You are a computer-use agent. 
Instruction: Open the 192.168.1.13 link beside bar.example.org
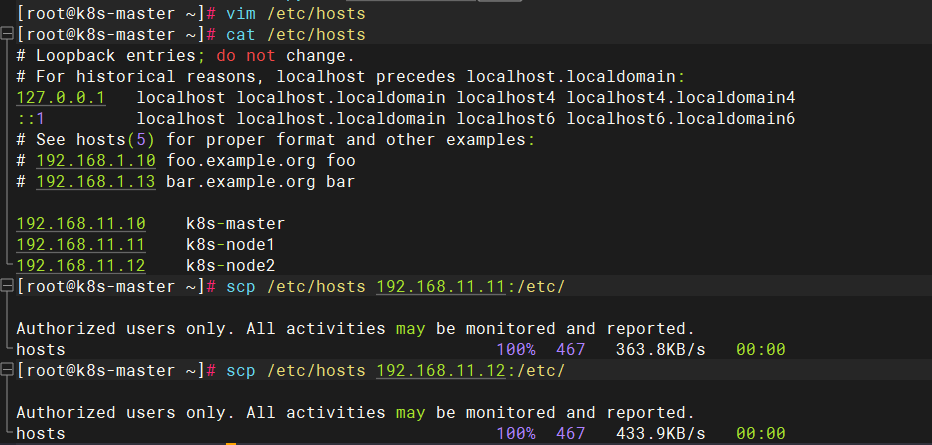(x=96, y=181)
